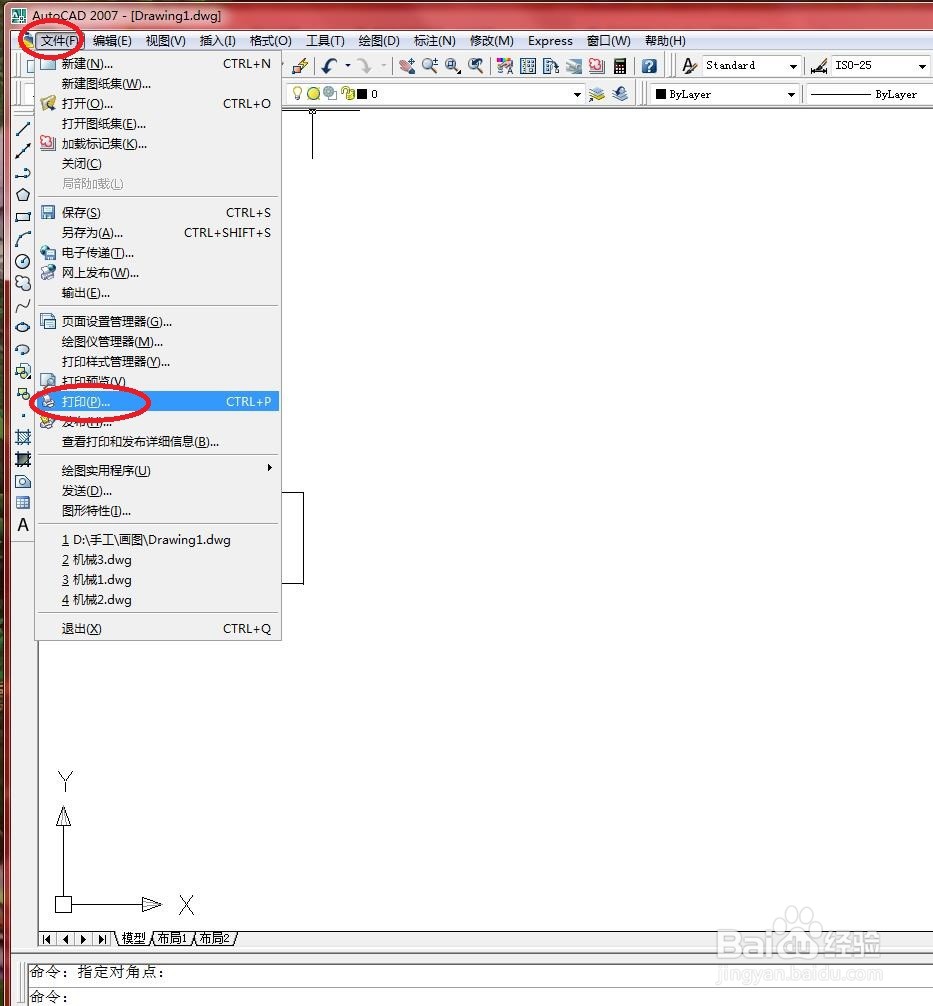This screenshot has height=1006, width=933.
Task: Toggle layer 0 on/off lightbulb
Action: (x=297, y=94)
